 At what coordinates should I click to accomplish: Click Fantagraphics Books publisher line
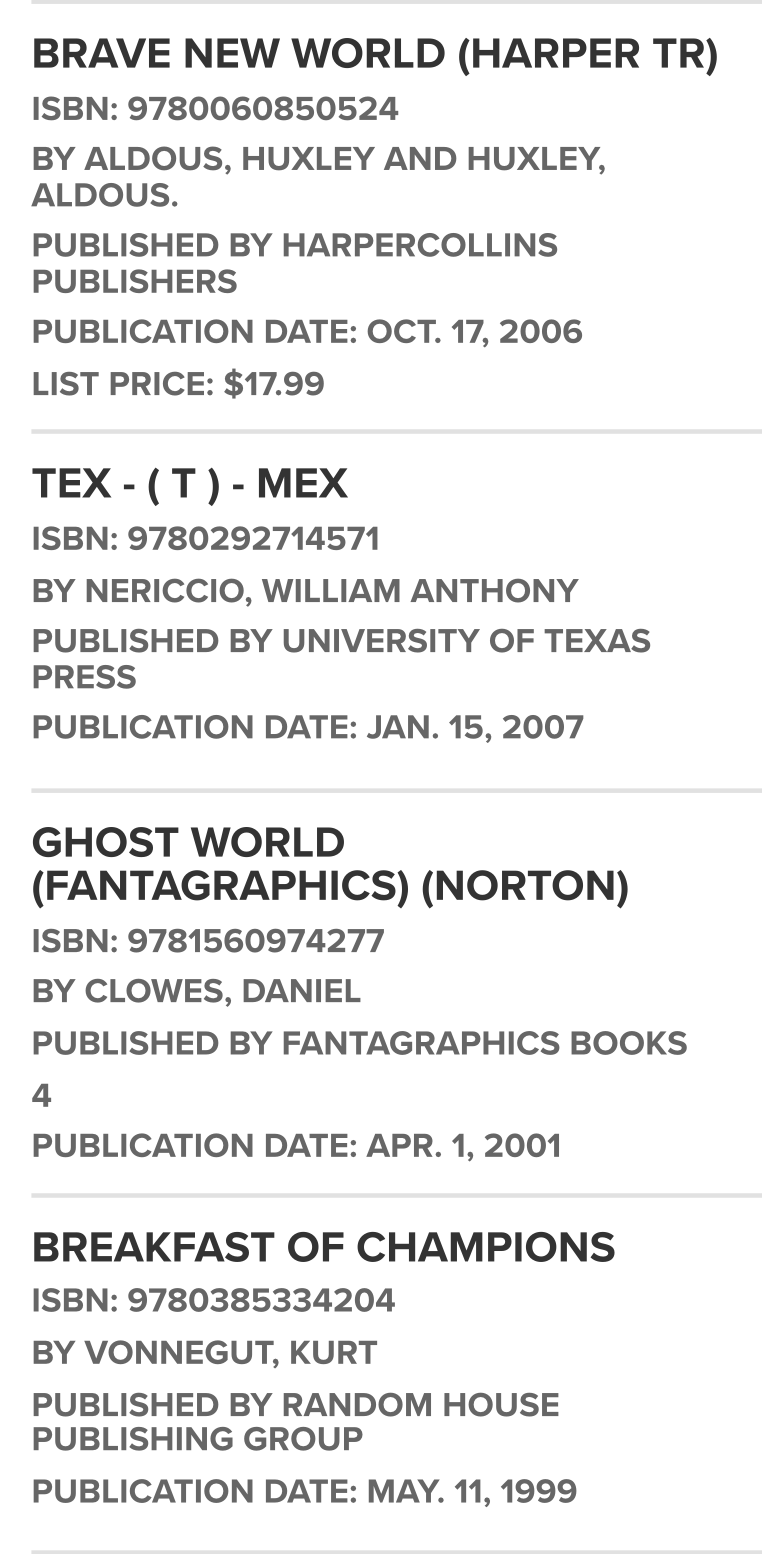click(360, 1043)
